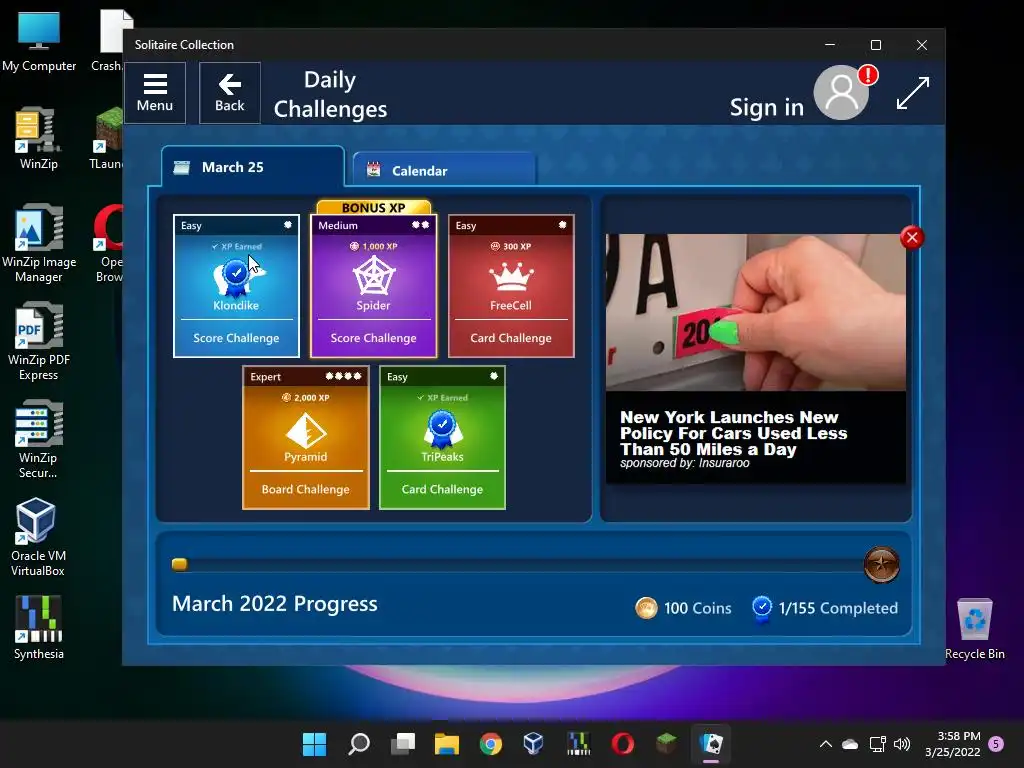Click the FreeCell crown icon

tap(511, 277)
